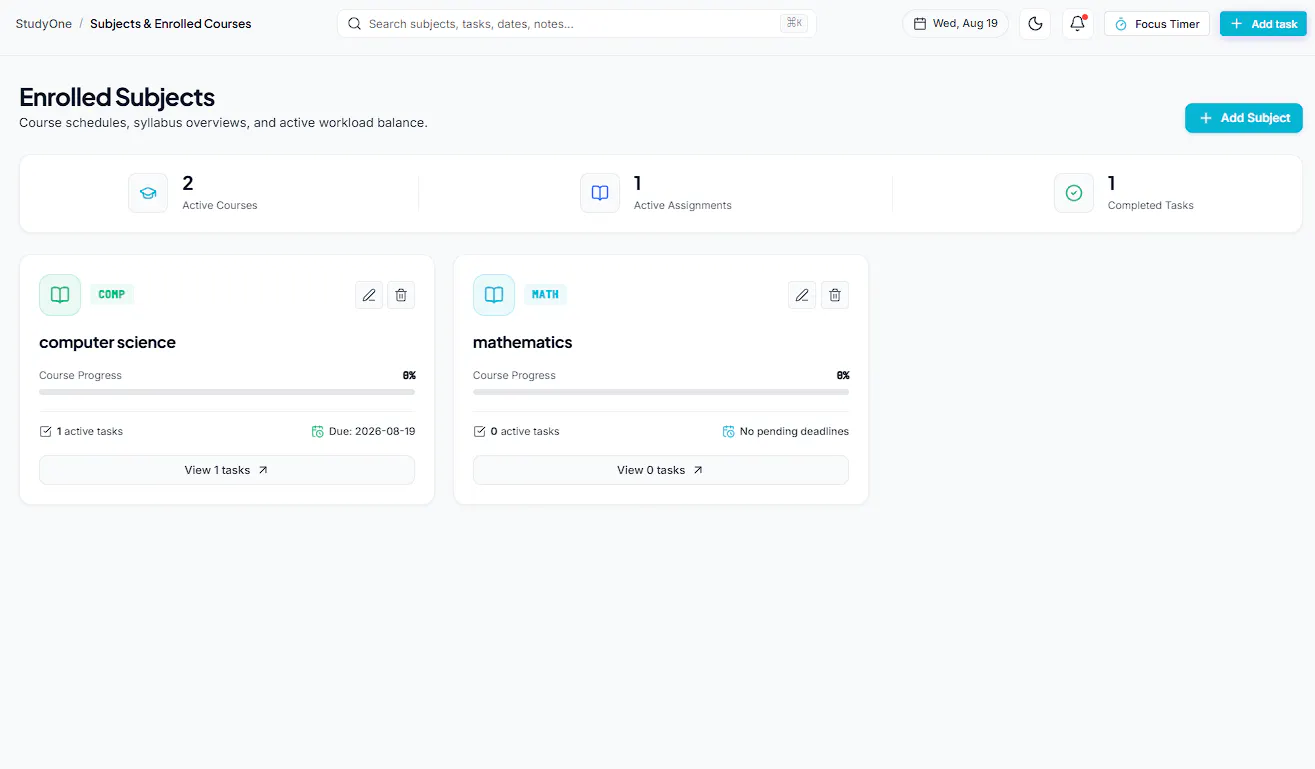Edit mathematics subject pencil icon
Image resolution: width=1315 pixels, height=769 pixels.
click(x=802, y=295)
